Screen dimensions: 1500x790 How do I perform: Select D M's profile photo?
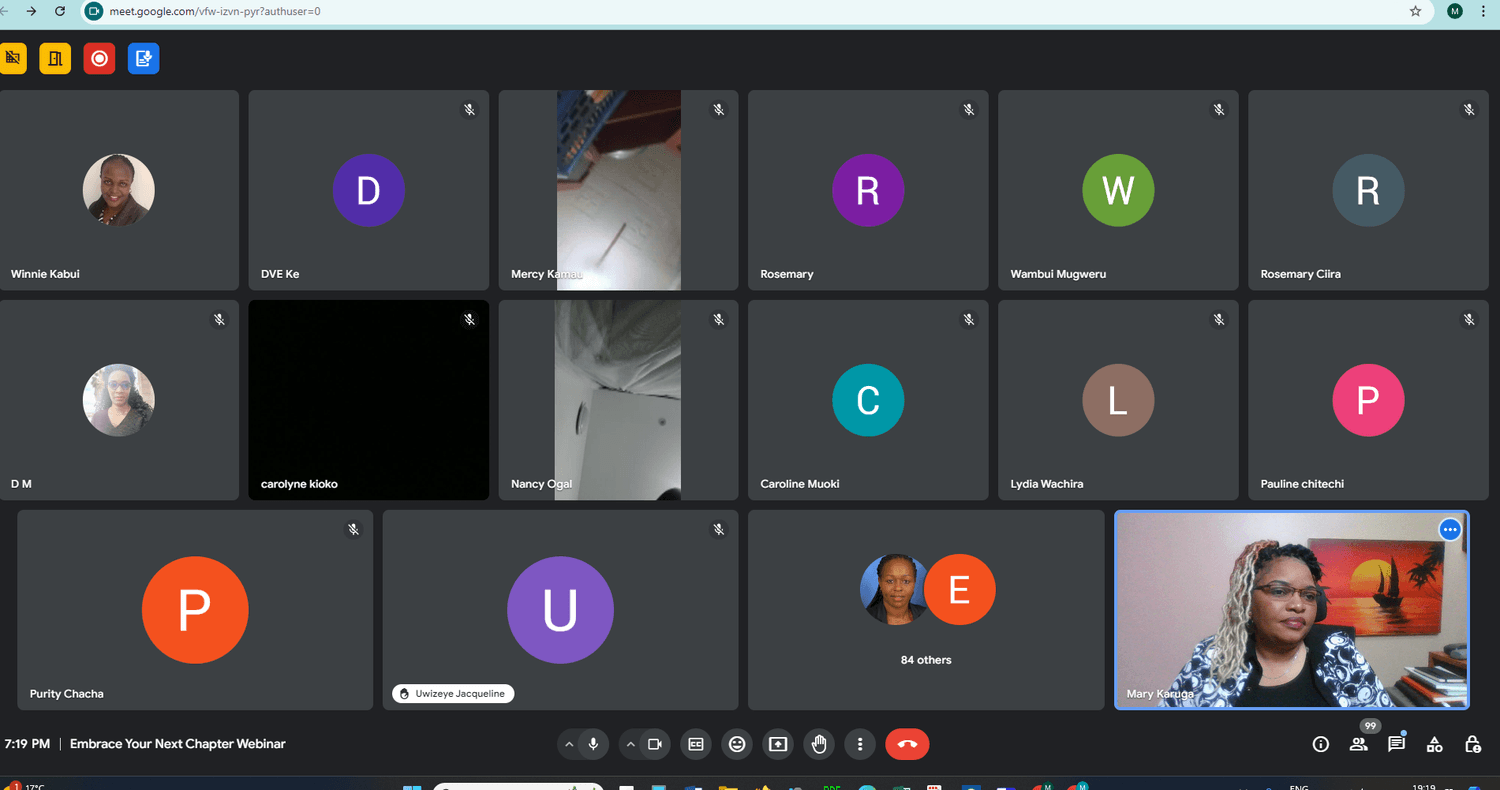click(118, 400)
